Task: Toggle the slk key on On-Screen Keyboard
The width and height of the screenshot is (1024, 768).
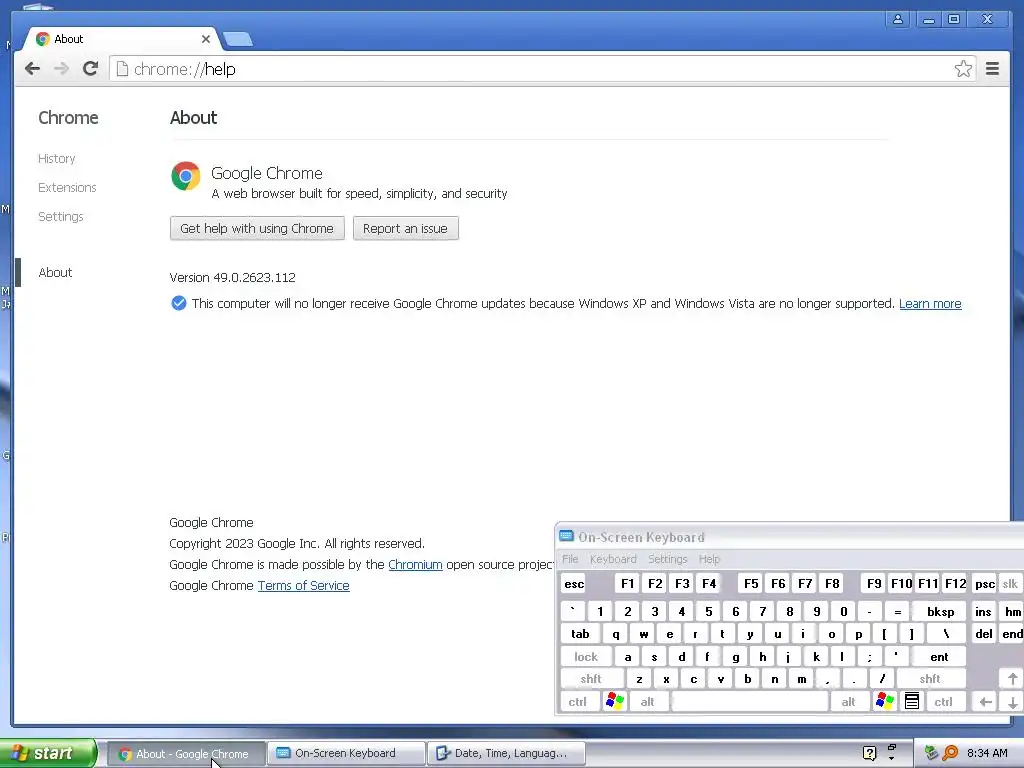Action: pyautogui.click(x=1010, y=584)
